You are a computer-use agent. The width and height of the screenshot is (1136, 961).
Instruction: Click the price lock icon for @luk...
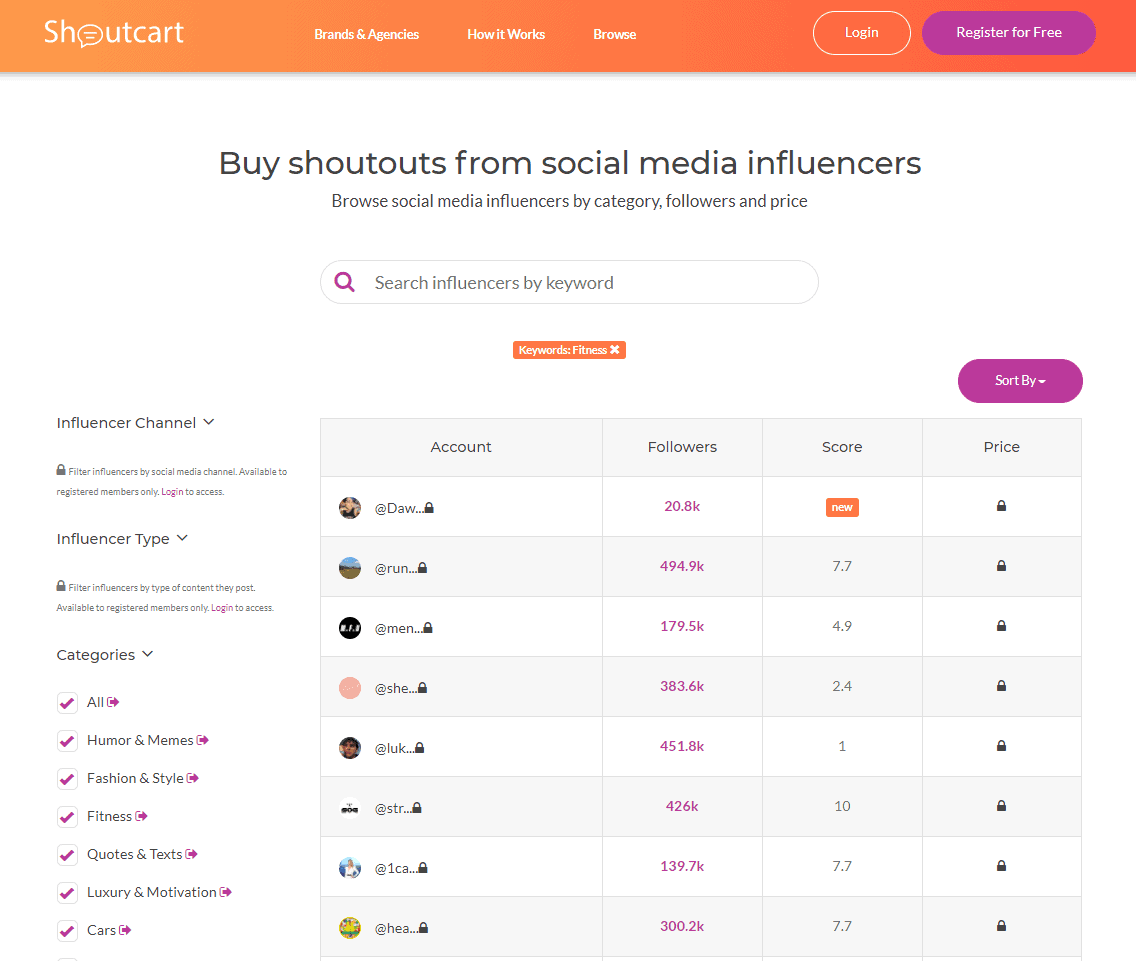coord(1001,746)
